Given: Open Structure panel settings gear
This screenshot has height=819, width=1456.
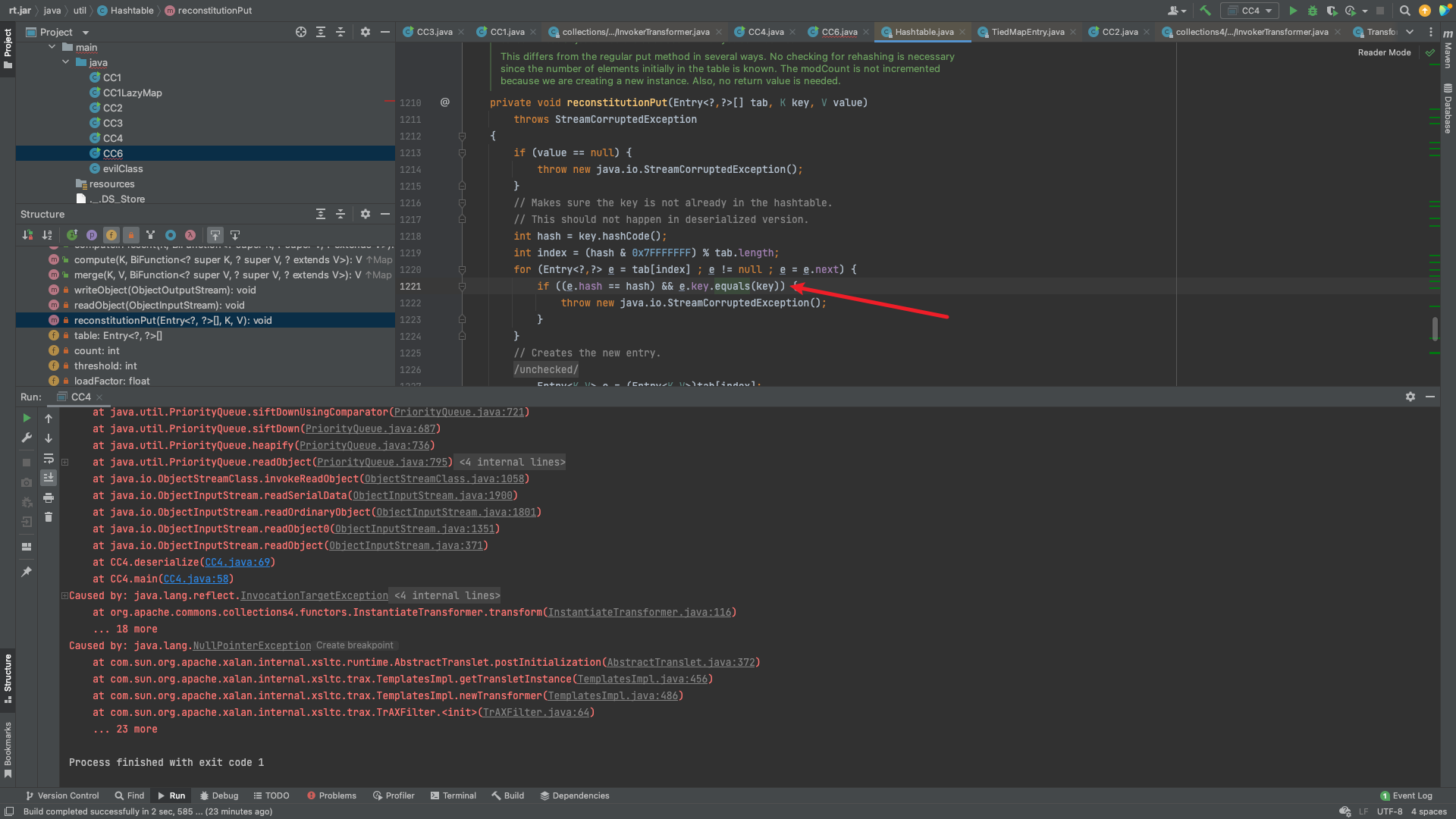Looking at the screenshot, I should pyautogui.click(x=366, y=214).
